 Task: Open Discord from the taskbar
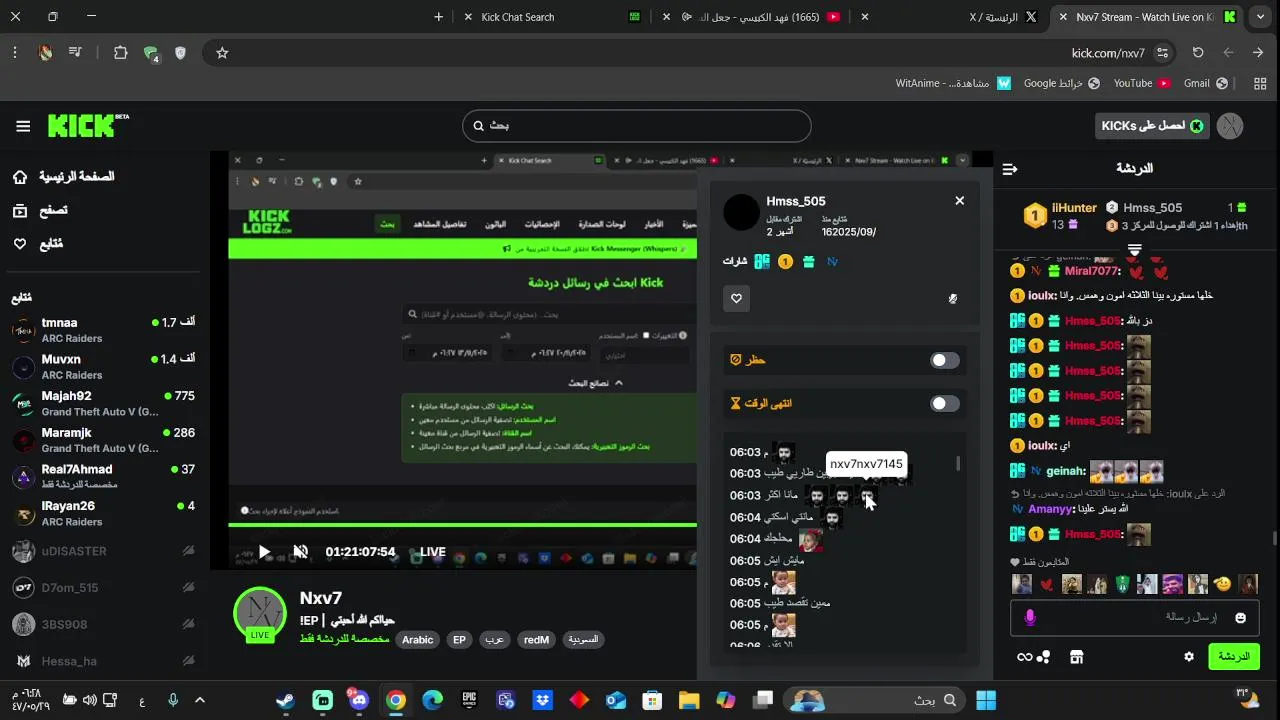point(359,700)
